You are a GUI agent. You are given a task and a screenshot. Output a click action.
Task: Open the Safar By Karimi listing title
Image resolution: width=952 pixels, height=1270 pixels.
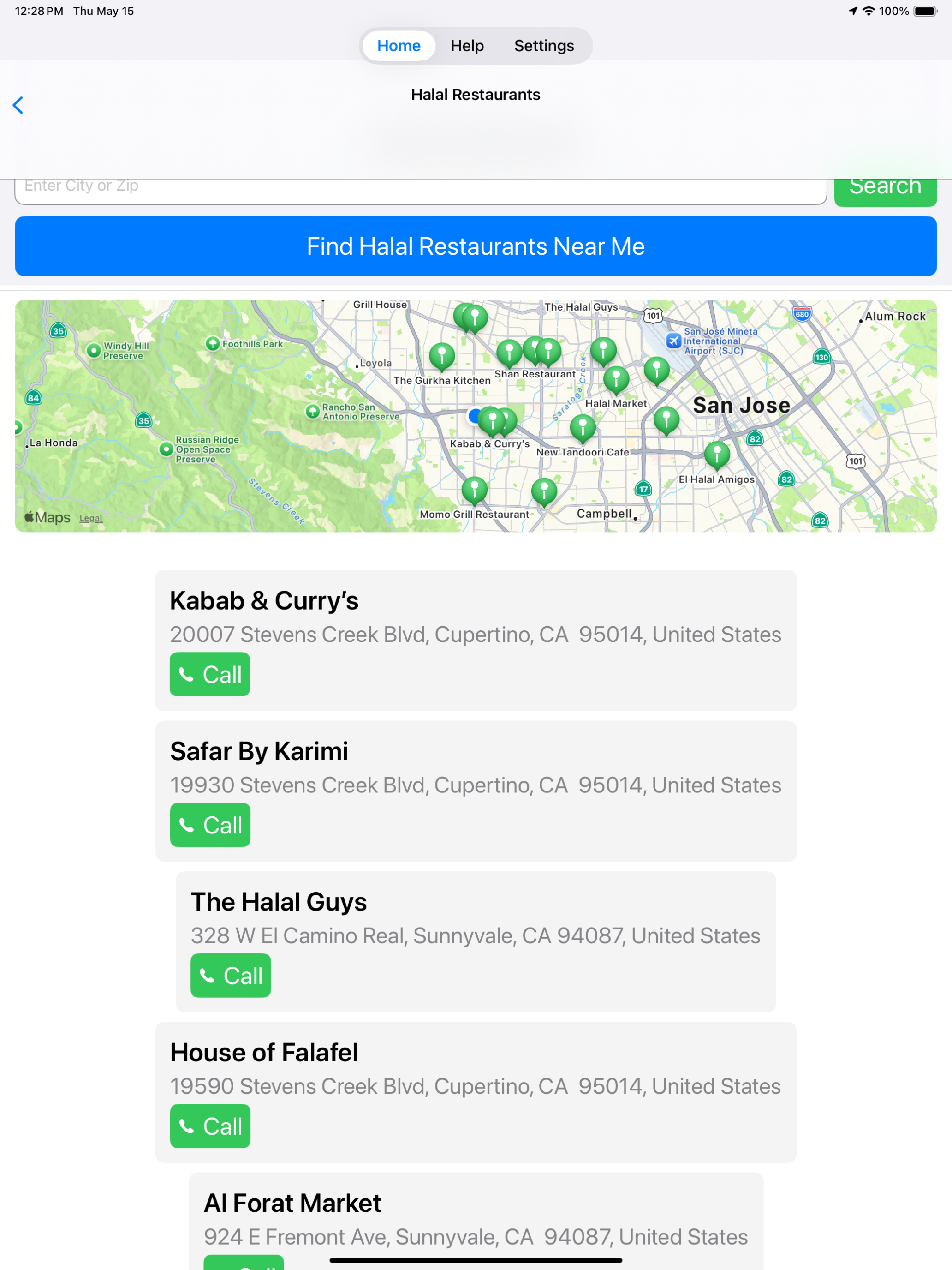coord(259,751)
